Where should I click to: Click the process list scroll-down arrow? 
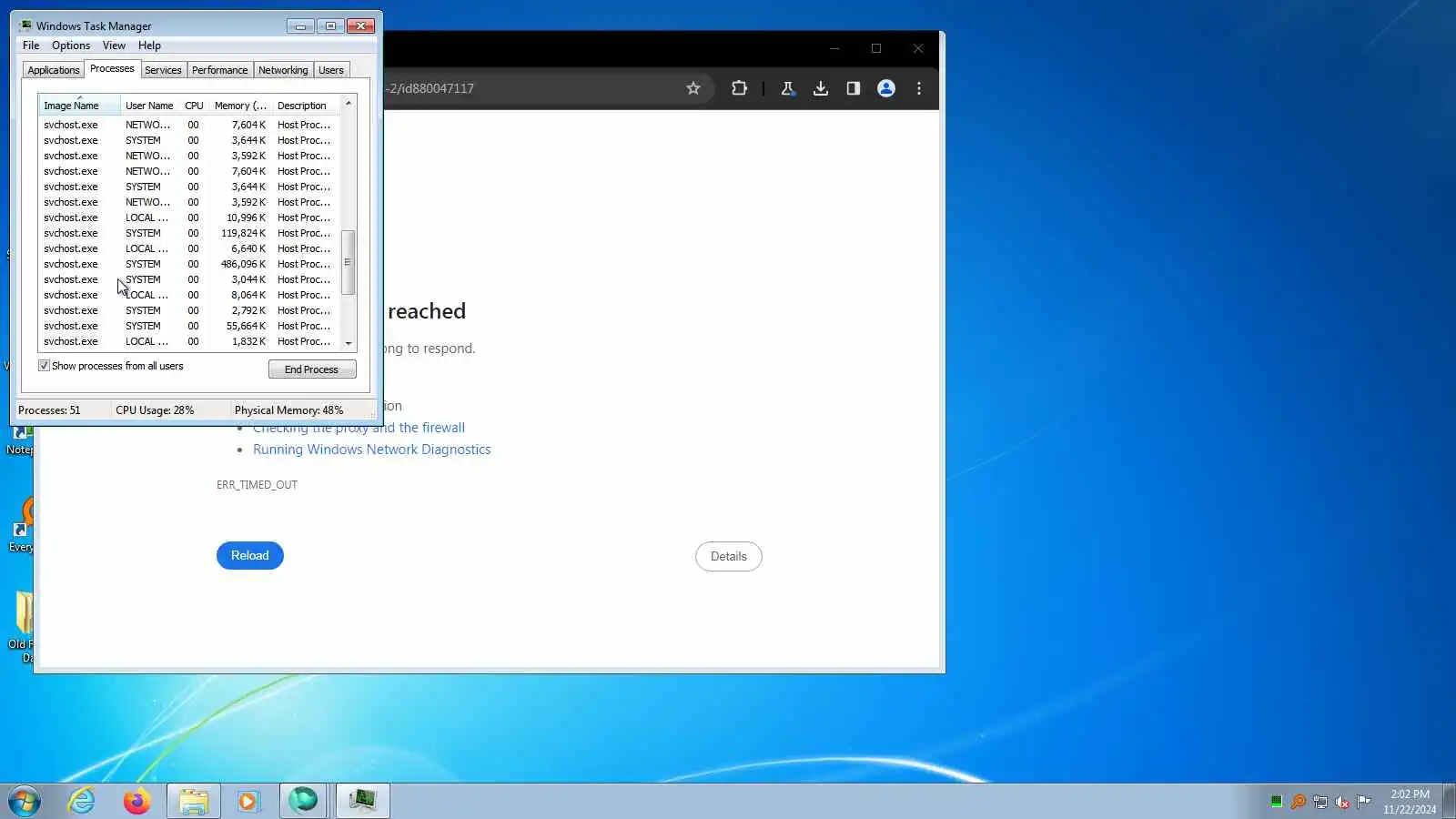tap(348, 344)
